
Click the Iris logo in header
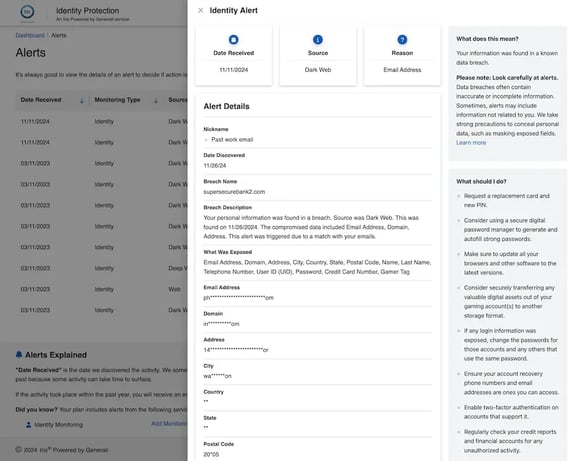tap(27, 12)
